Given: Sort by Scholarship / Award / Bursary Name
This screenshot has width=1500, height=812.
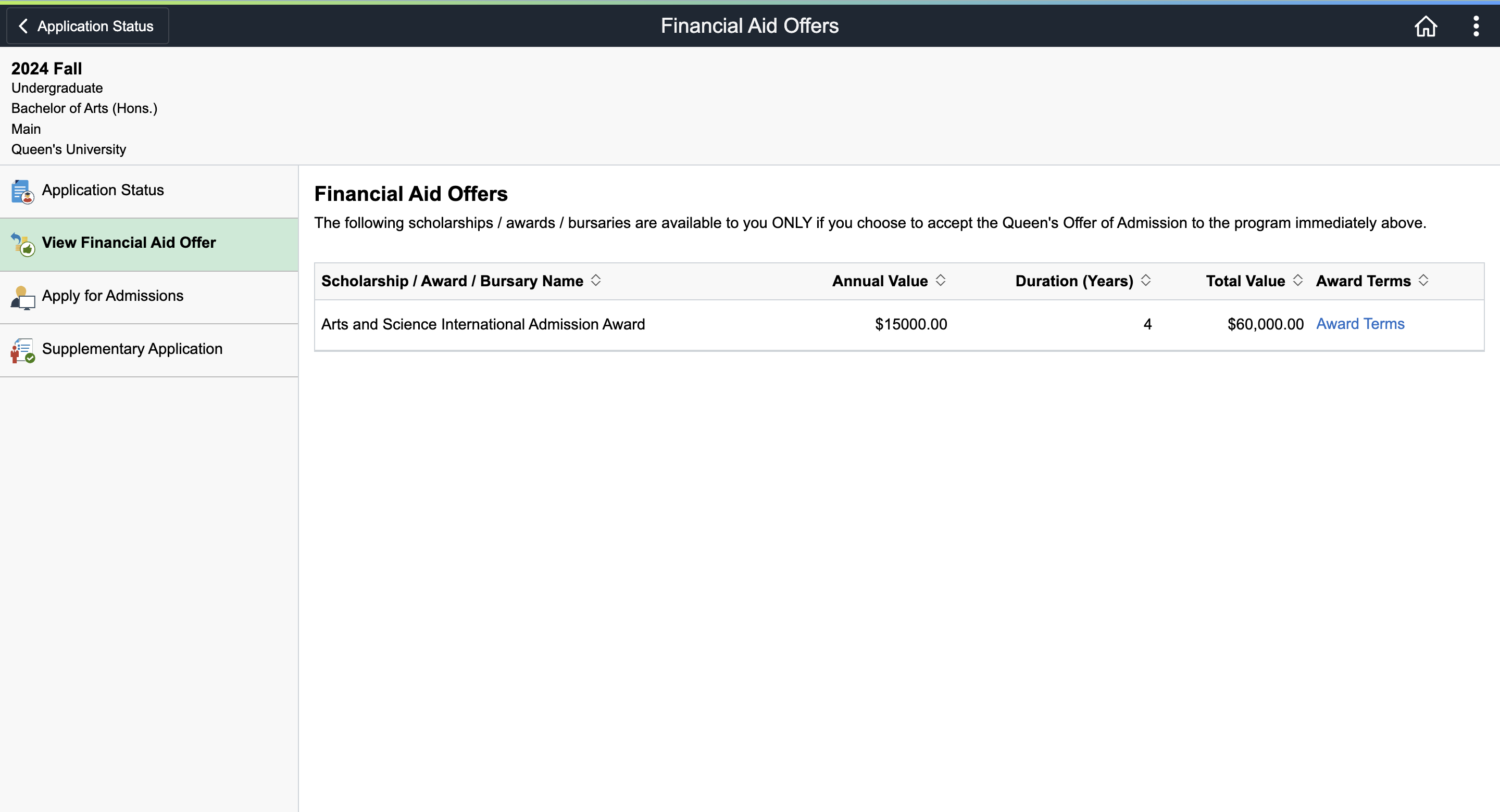Looking at the screenshot, I should [x=595, y=281].
